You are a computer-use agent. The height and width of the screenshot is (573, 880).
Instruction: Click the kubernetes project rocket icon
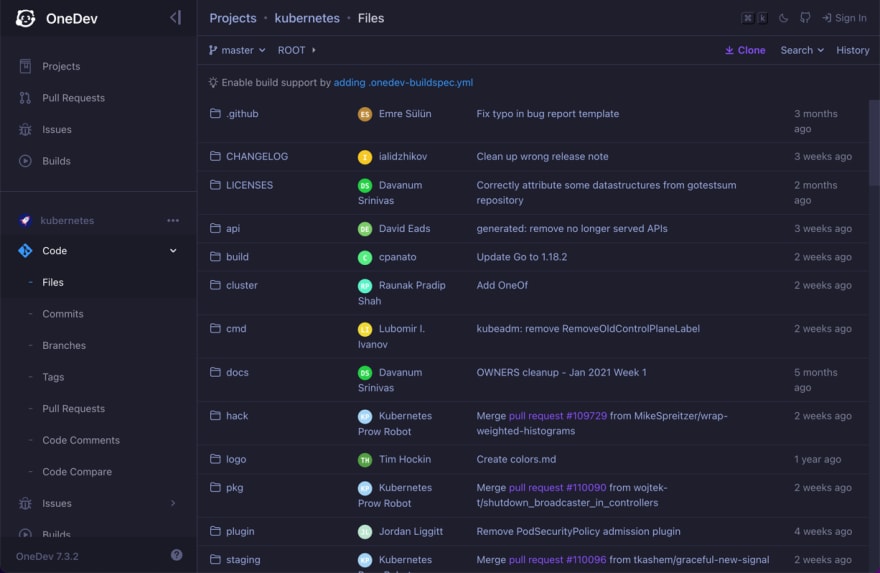tap(25, 221)
